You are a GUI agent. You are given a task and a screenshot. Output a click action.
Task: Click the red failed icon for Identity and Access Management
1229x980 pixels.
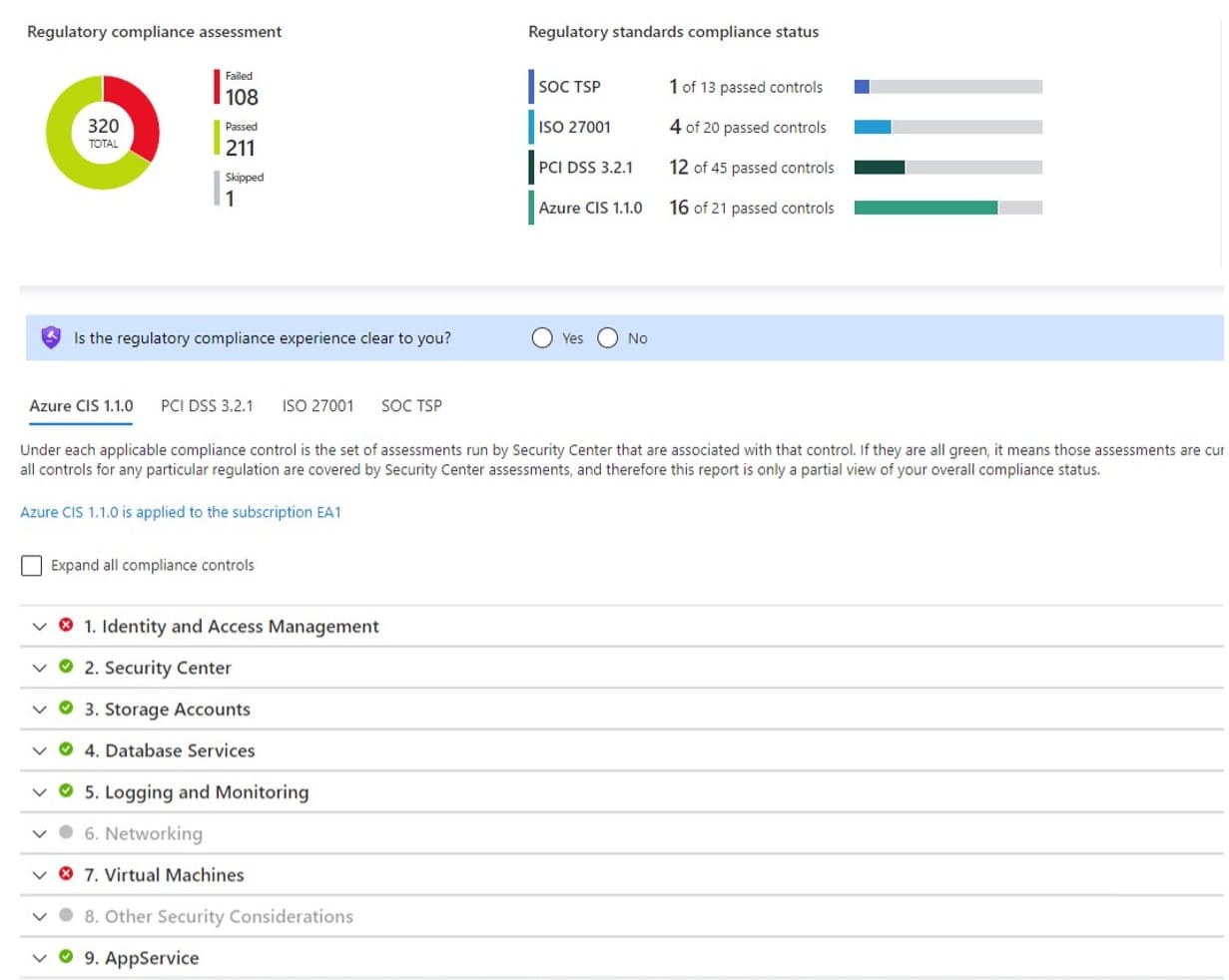click(x=66, y=625)
